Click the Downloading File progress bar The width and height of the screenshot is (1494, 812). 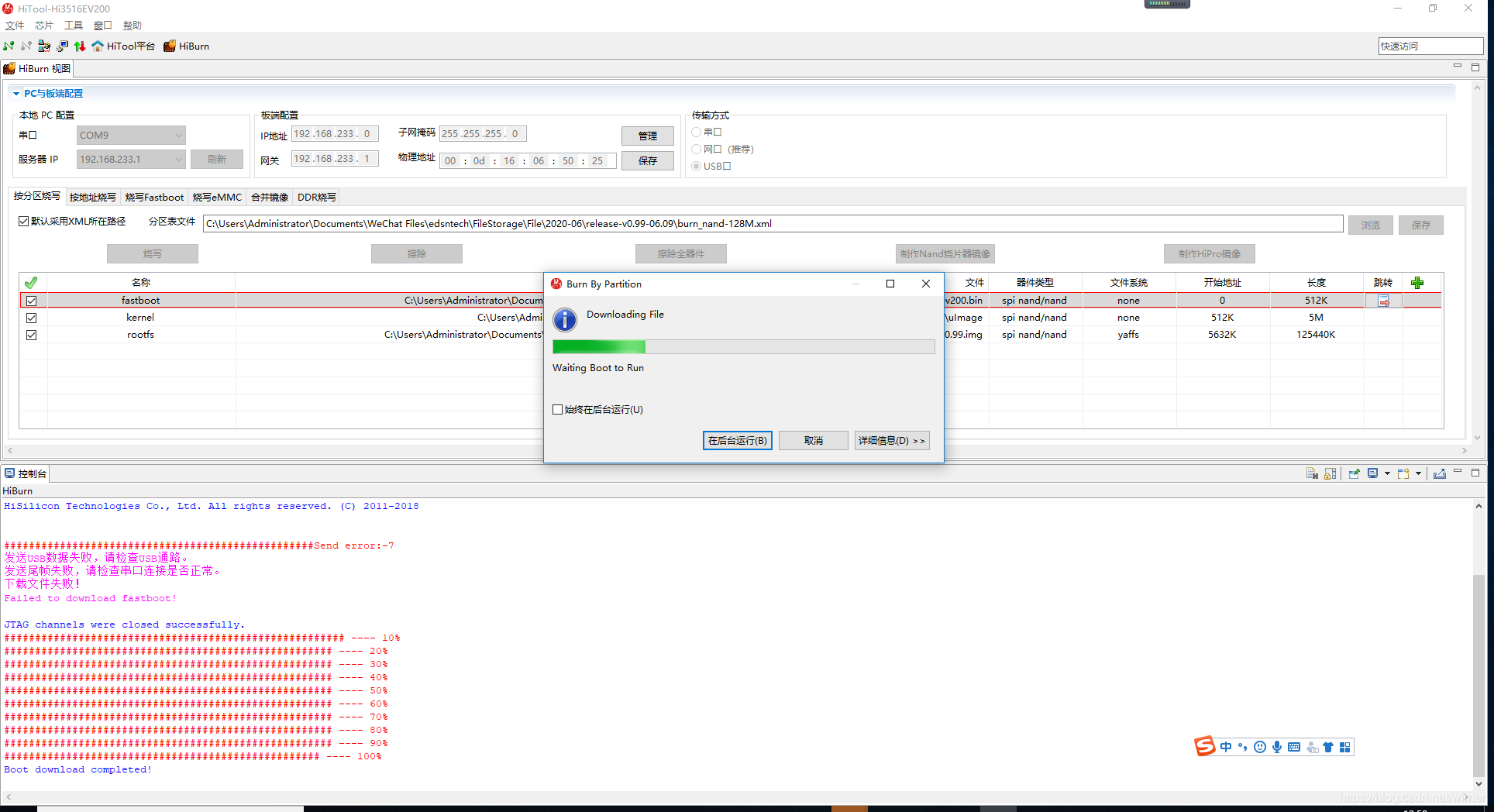pos(744,346)
